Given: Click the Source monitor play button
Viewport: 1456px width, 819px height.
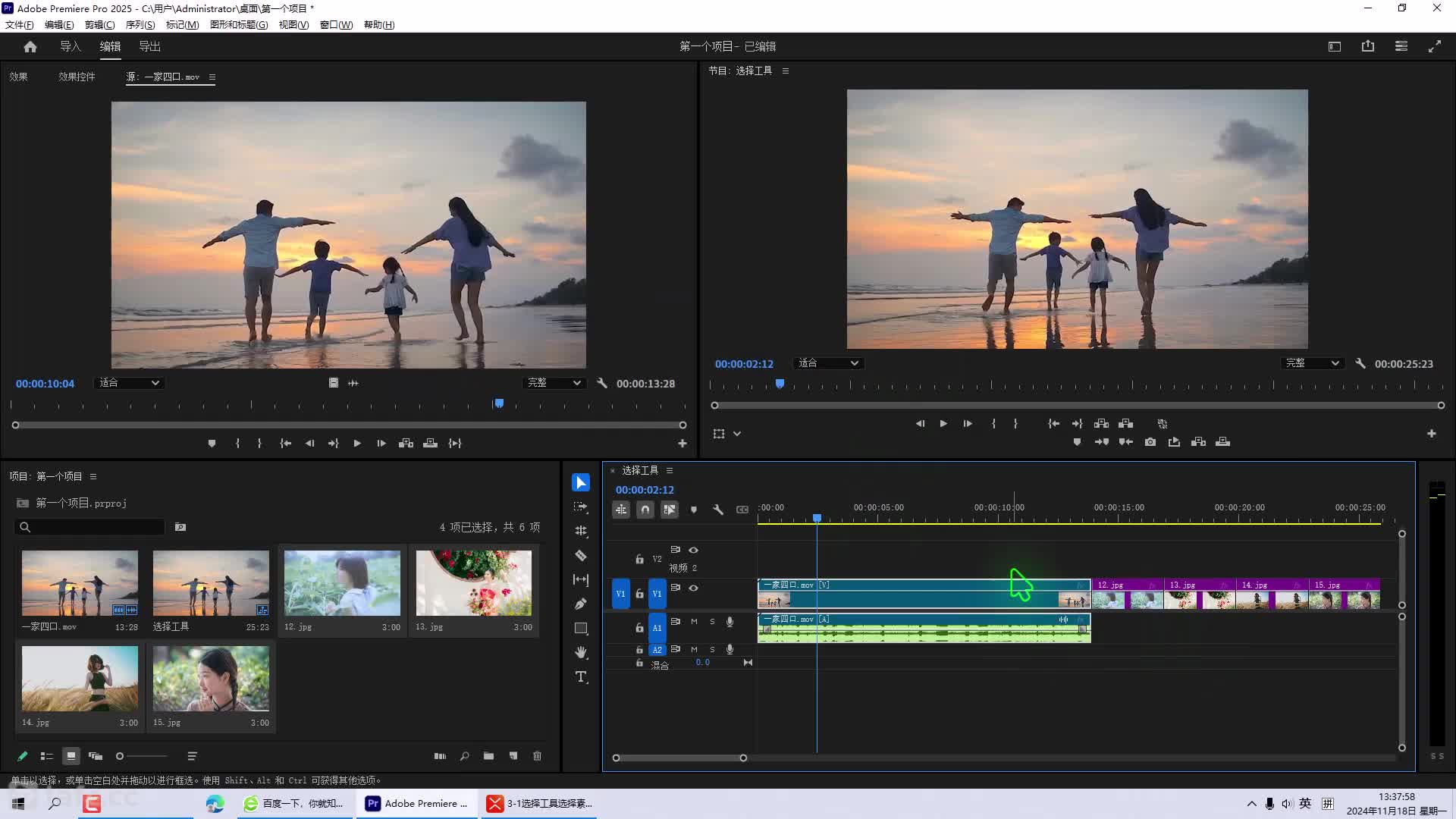Looking at the screenshot, I should tap(357, 444).
